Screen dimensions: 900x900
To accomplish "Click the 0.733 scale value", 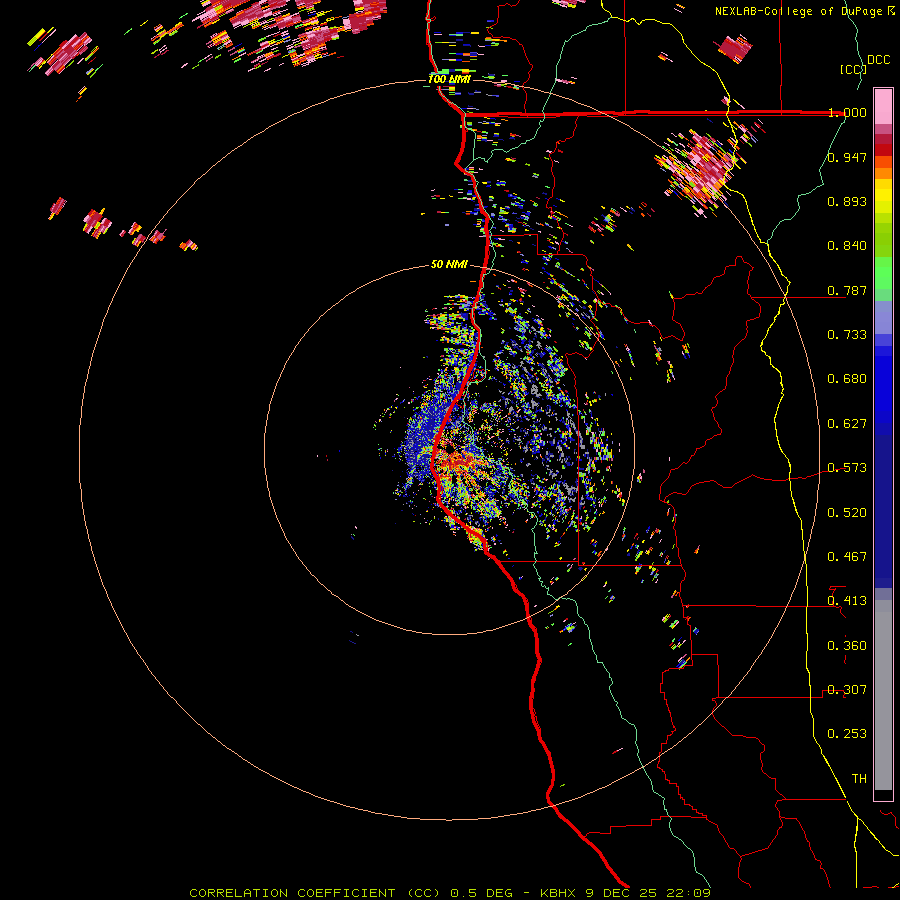I will 847,335.
